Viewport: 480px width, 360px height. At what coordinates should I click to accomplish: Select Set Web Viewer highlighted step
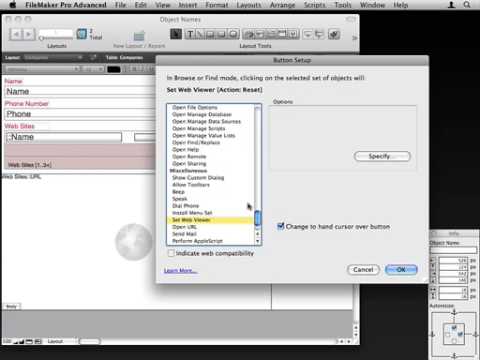point(211,220)
